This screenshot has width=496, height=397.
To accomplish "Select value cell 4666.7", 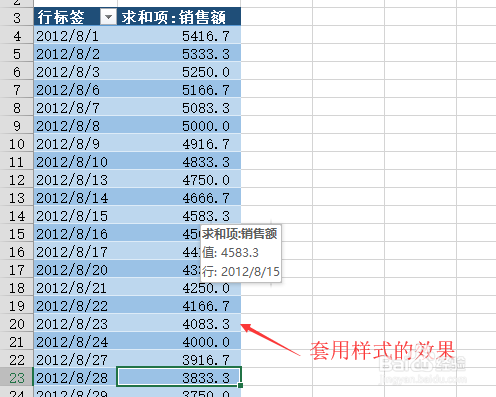I will click(179, 198).
